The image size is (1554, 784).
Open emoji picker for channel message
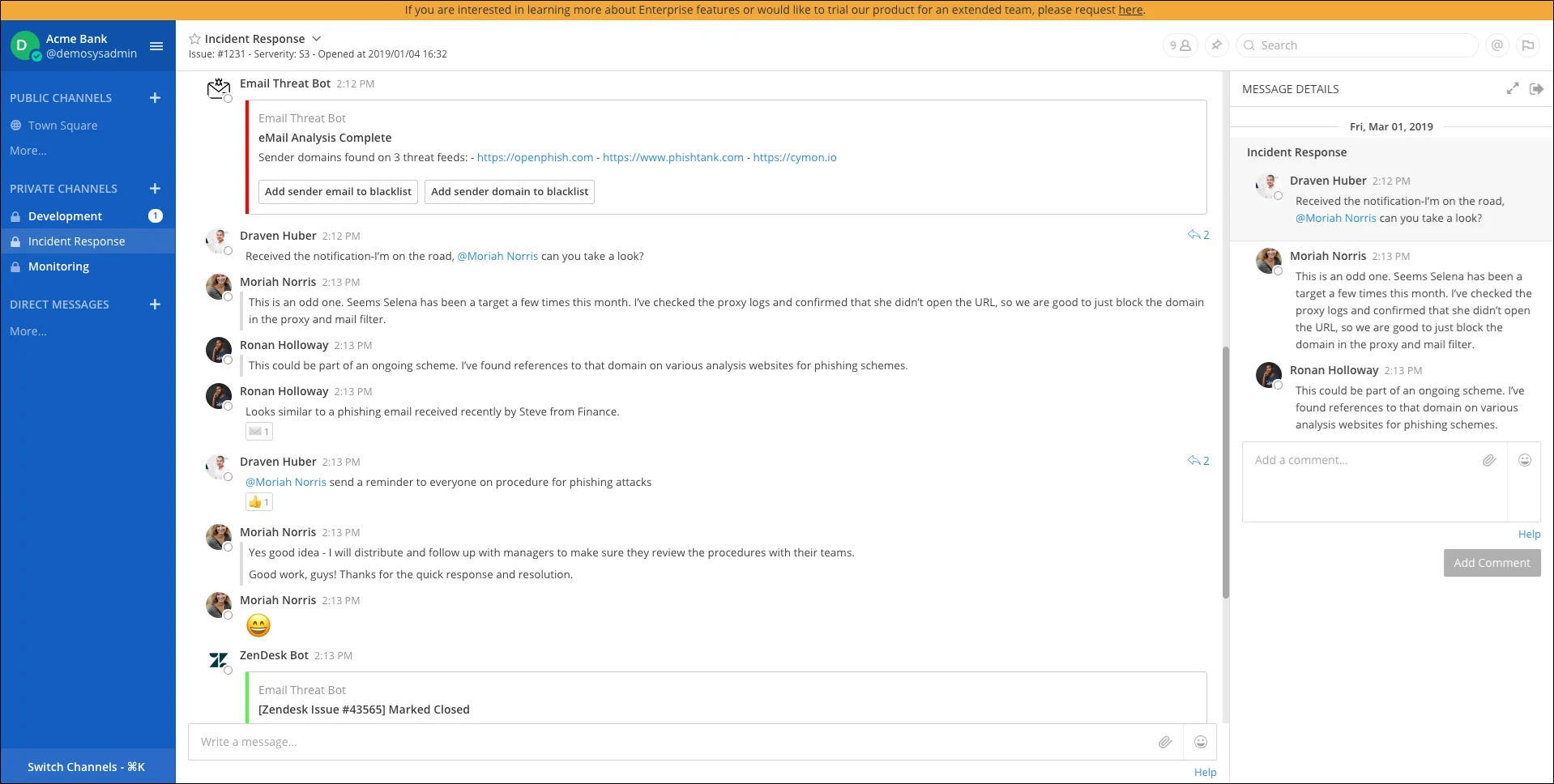click(1201, 742)
